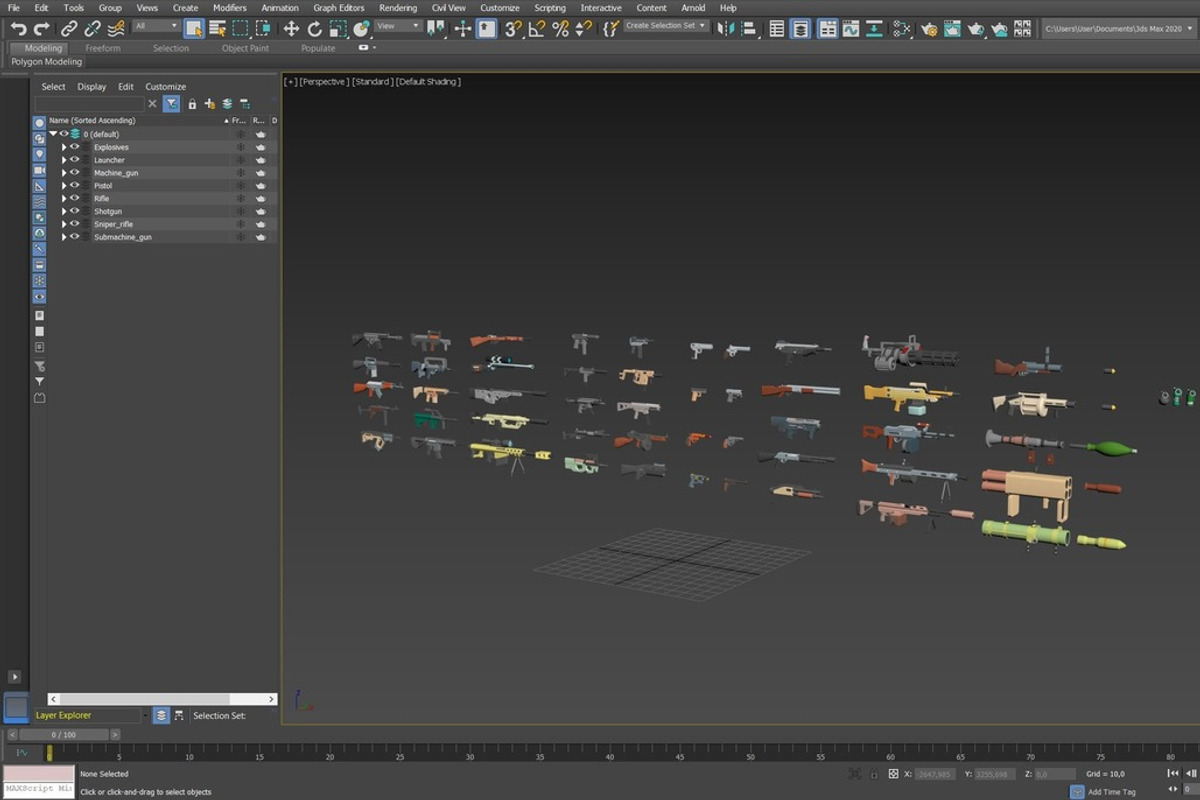This screenshot has height=800, width=1200.
Task: Open the Modifiers menu
Action: pyautogui.click(x=229, y=8)
